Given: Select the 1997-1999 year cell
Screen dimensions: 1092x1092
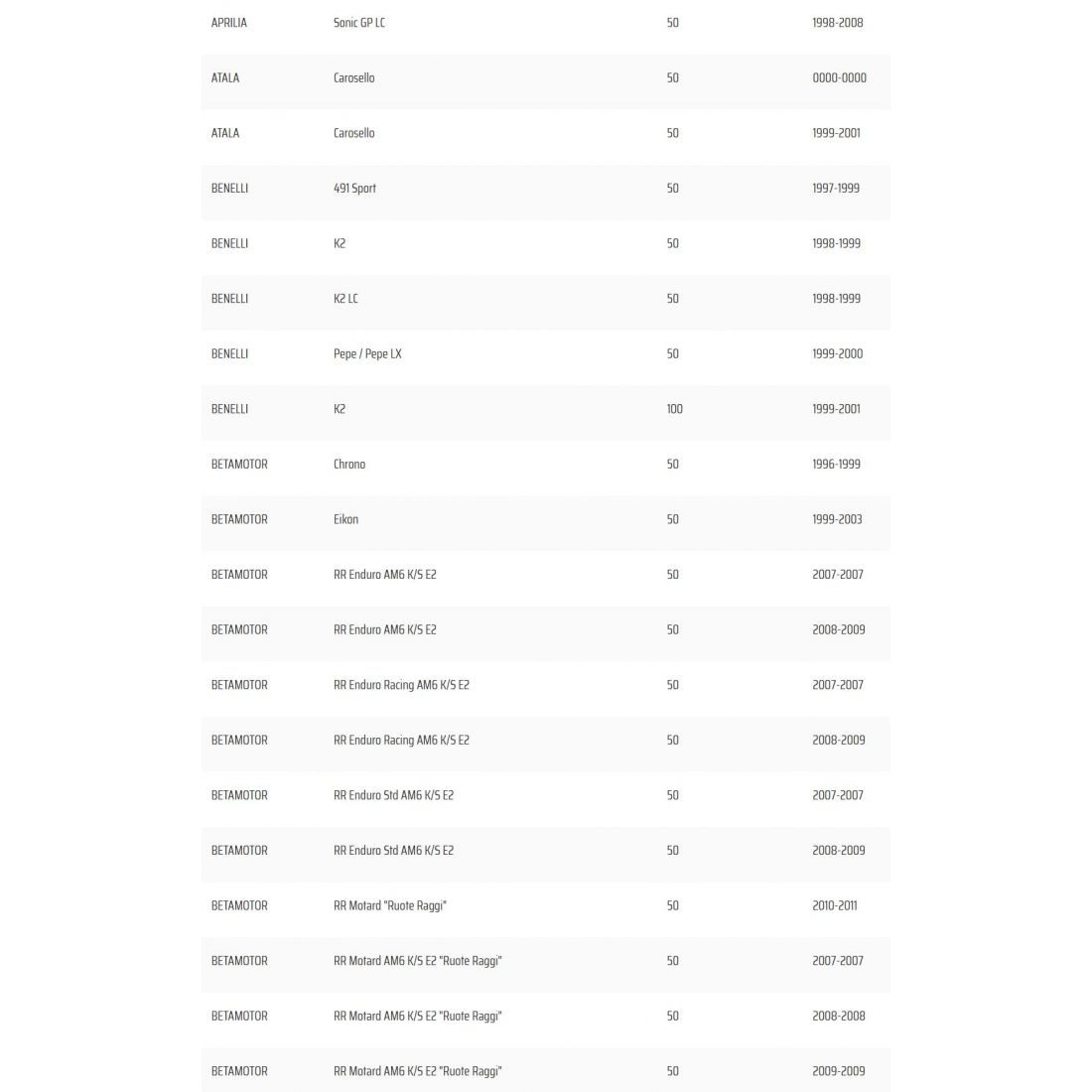Looking at the screenshot, I should point(836,188).
